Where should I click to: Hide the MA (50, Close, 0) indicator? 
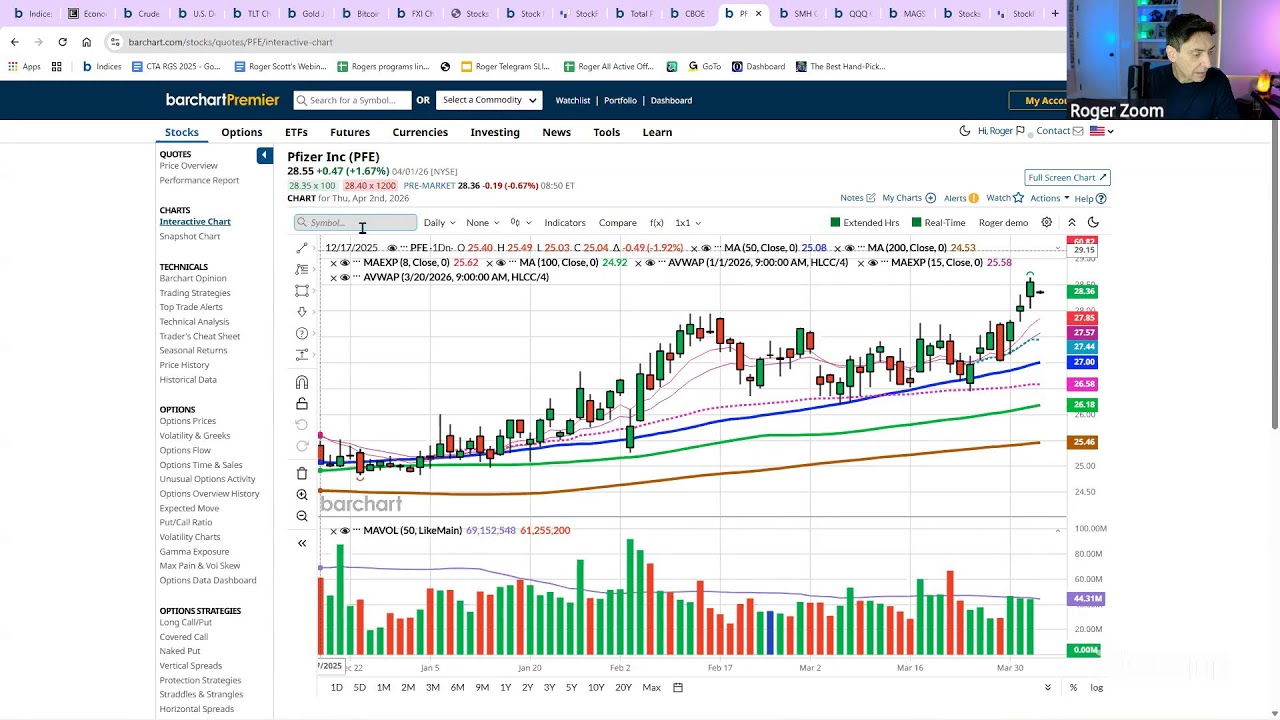click(x=706, y=248)
